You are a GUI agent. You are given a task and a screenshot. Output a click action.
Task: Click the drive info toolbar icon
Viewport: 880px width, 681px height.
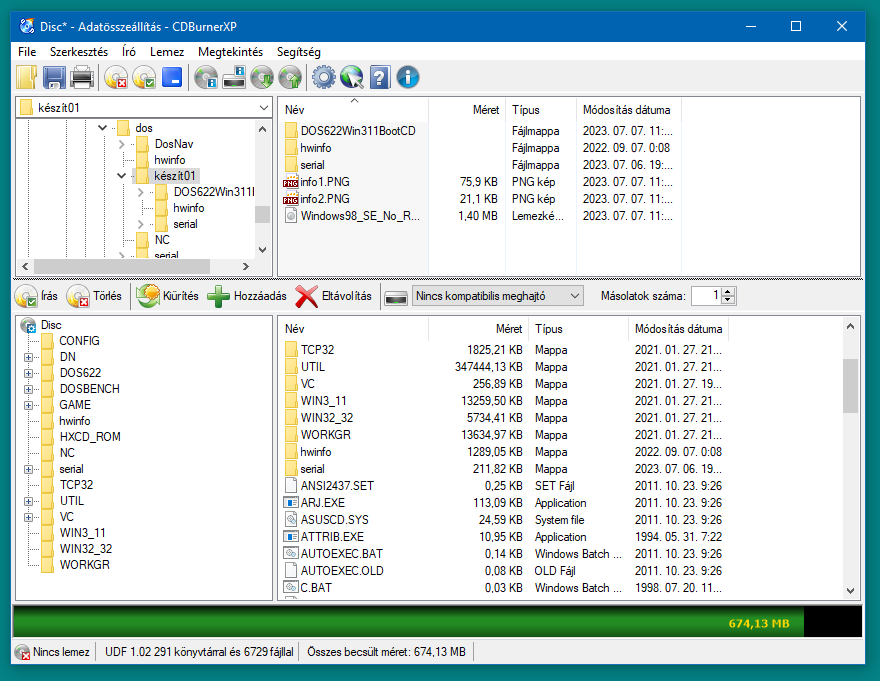click(234, 77)
